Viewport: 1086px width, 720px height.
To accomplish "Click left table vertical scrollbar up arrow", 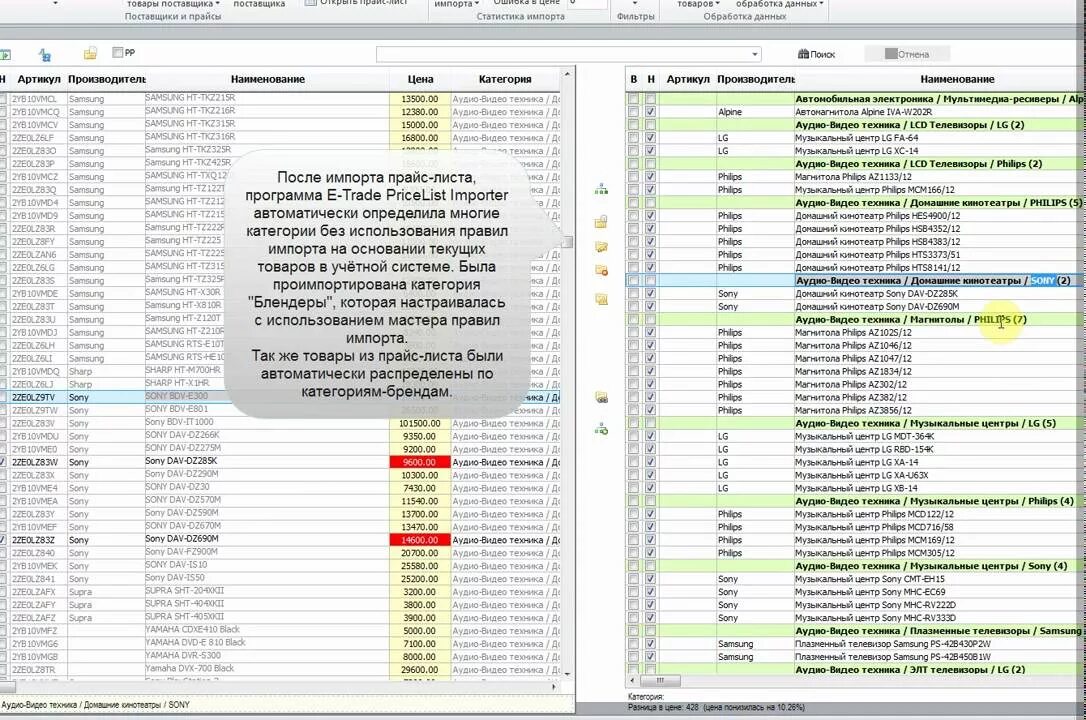I will [567, 74].
